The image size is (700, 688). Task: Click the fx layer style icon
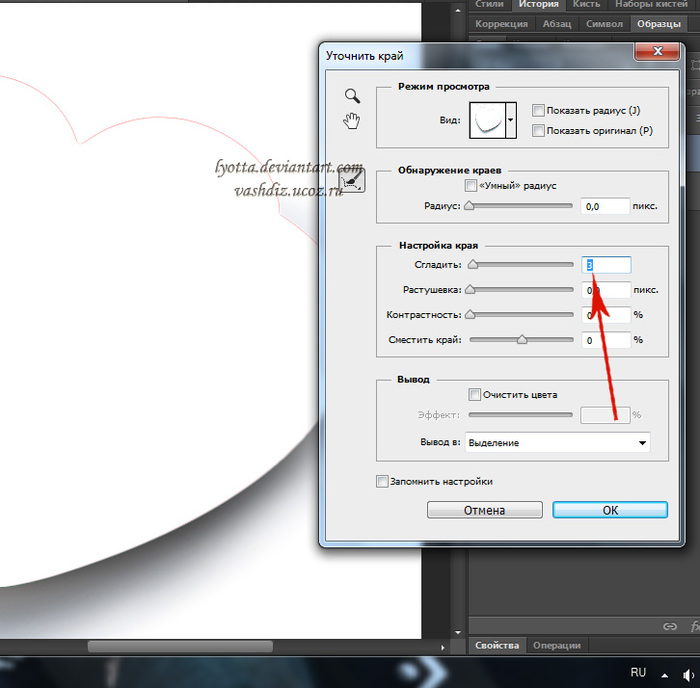[x=694, y=627]
